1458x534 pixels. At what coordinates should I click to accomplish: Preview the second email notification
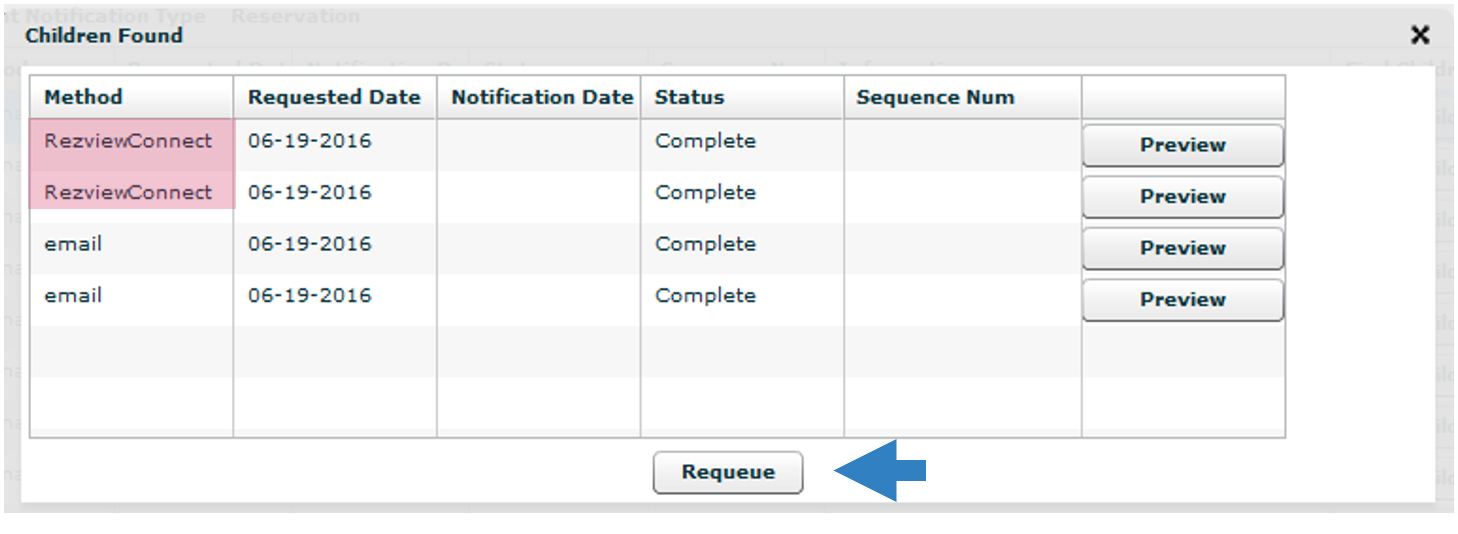1183,300
